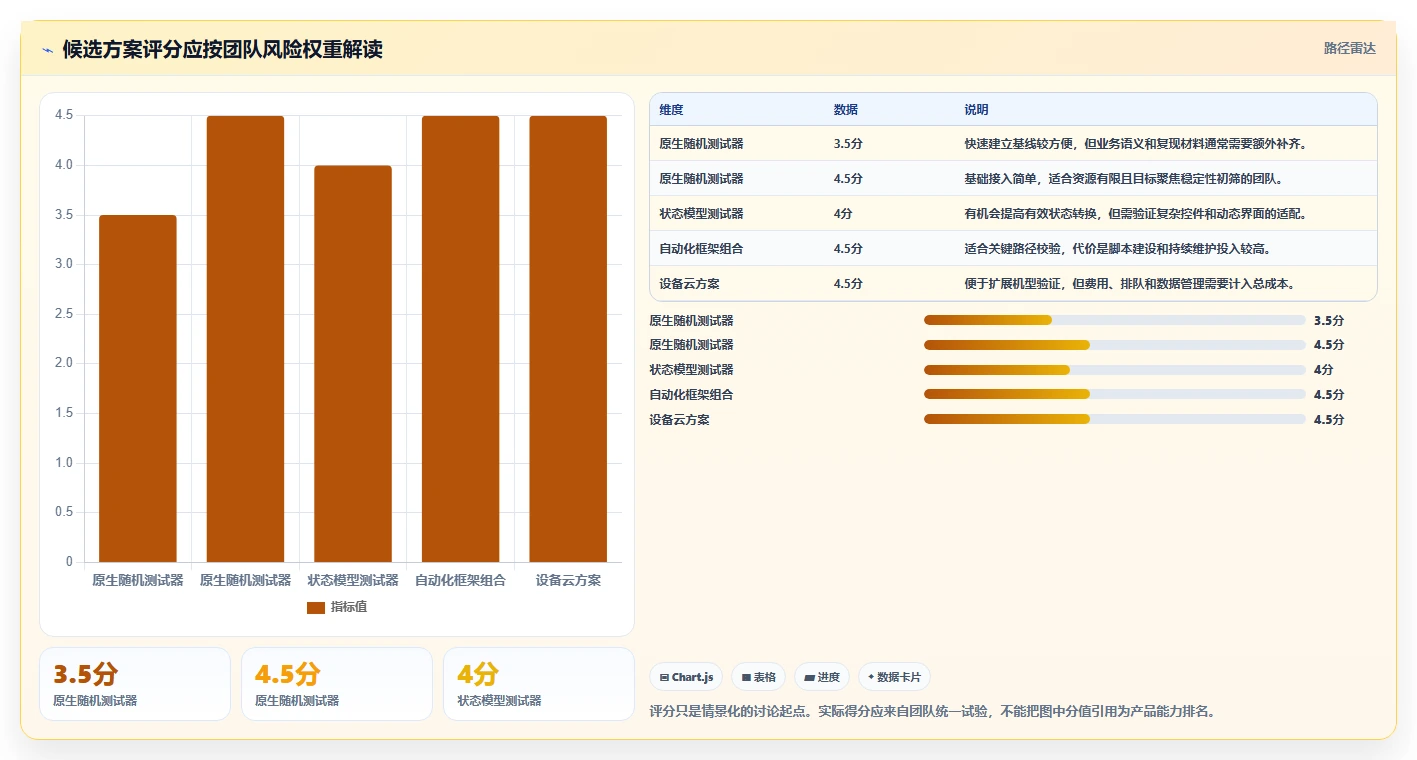The image size is (1417, 760).
Task: Click the y-axis tick label 2.0
Action: pyautogui.click(x=64, y=363)
